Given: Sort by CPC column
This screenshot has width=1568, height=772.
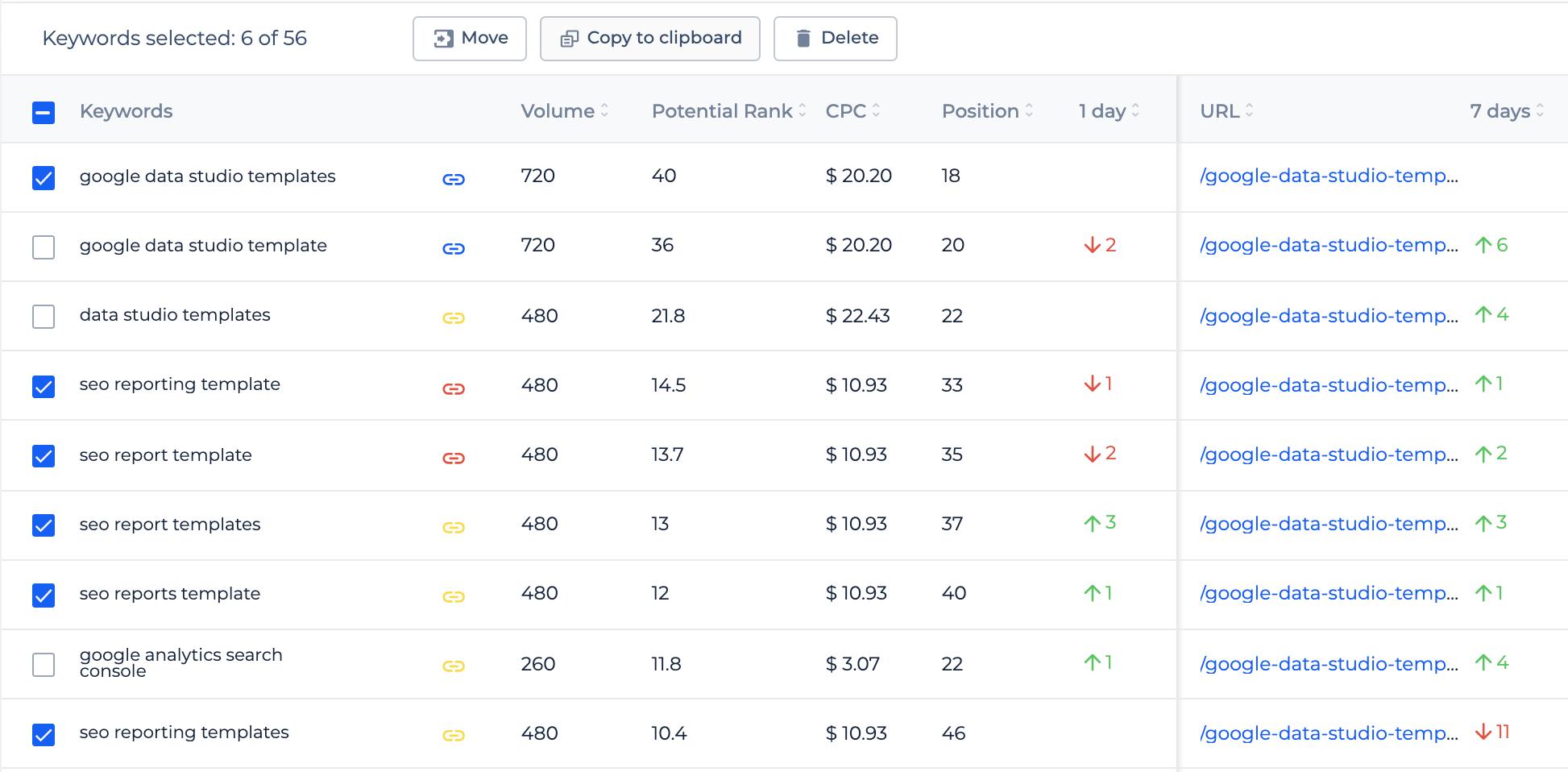Looking at the screenshot, I should pos(852,111).
